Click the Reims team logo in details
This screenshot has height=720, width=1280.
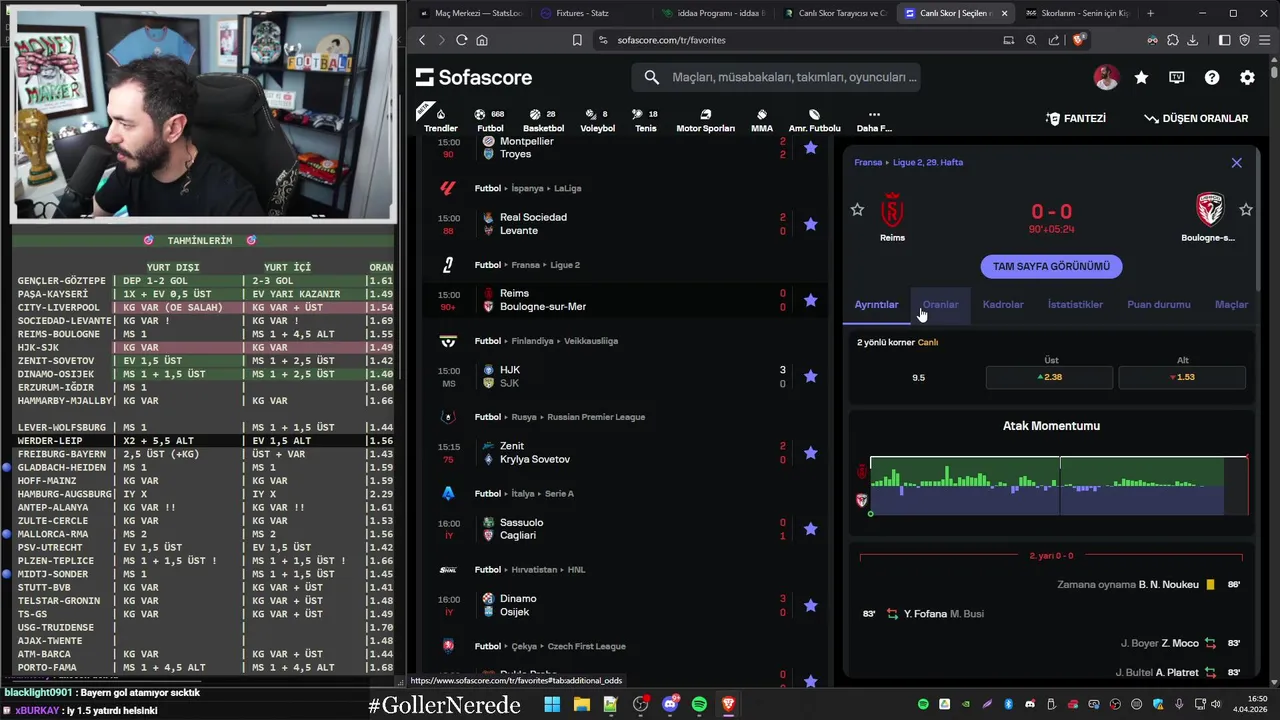pyautogui.click(x=892, y=212)
